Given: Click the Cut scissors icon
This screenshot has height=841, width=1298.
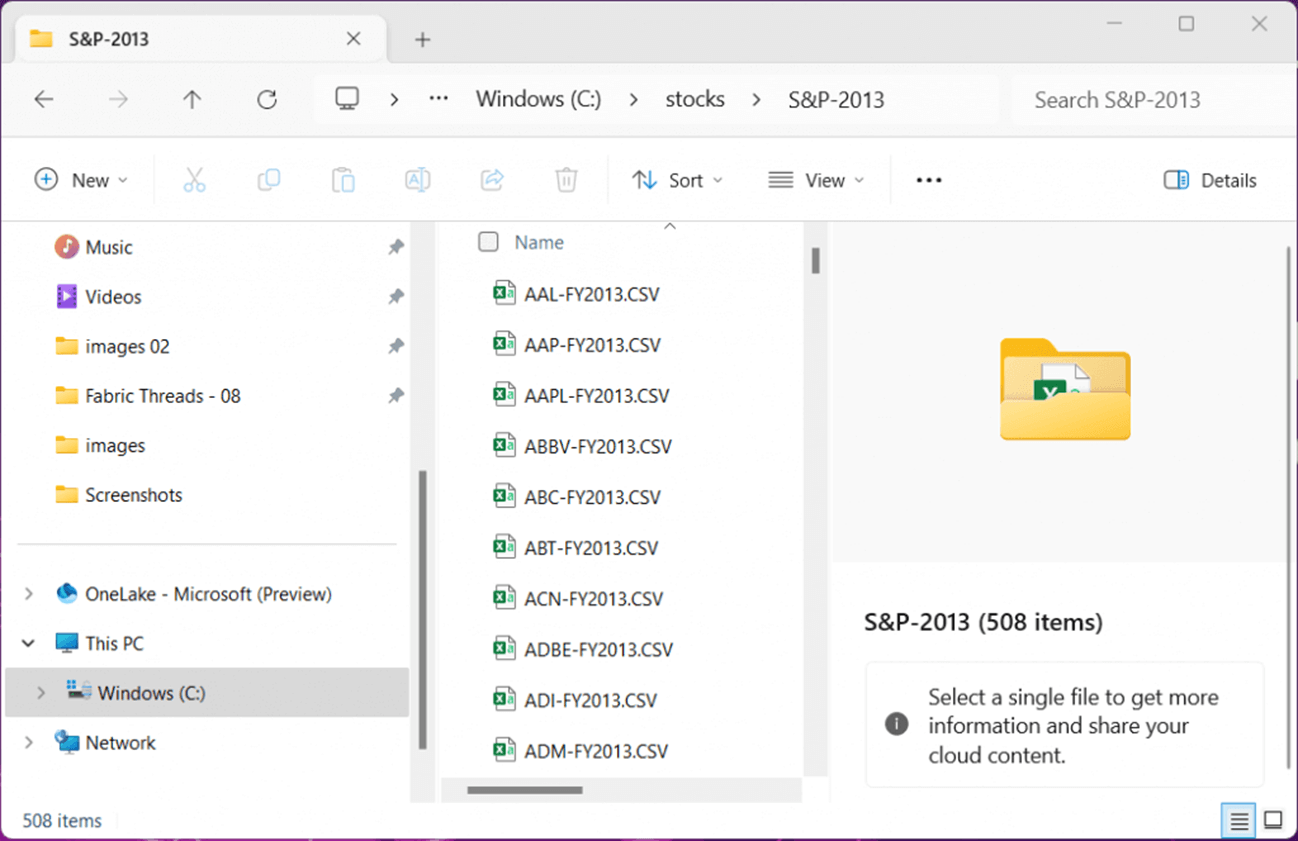Looking at the screenshot, I should [x=194, y=180].
